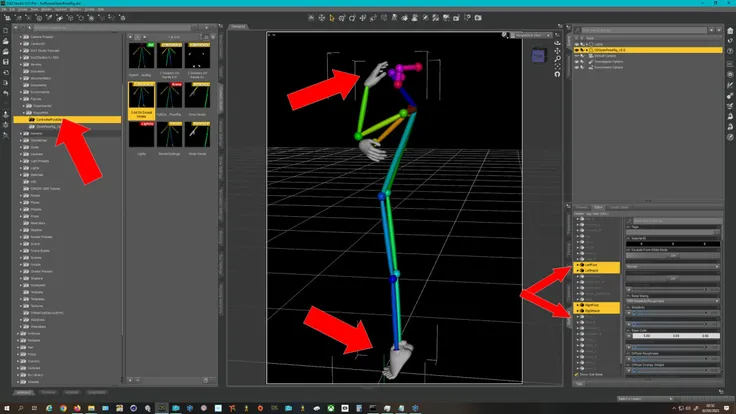Open the Normal dropdown in Surfaces editor

(673, 267)
